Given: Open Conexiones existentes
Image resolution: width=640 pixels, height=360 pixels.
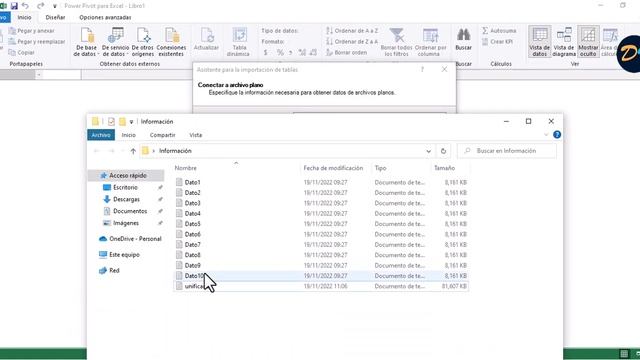Looking at the screenshot, I should 171,42.
